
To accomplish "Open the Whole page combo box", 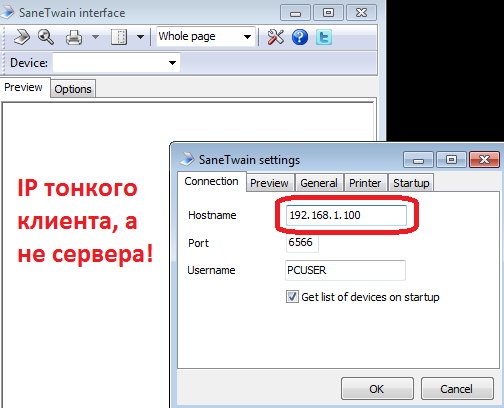I will click(x=206, y=36).
